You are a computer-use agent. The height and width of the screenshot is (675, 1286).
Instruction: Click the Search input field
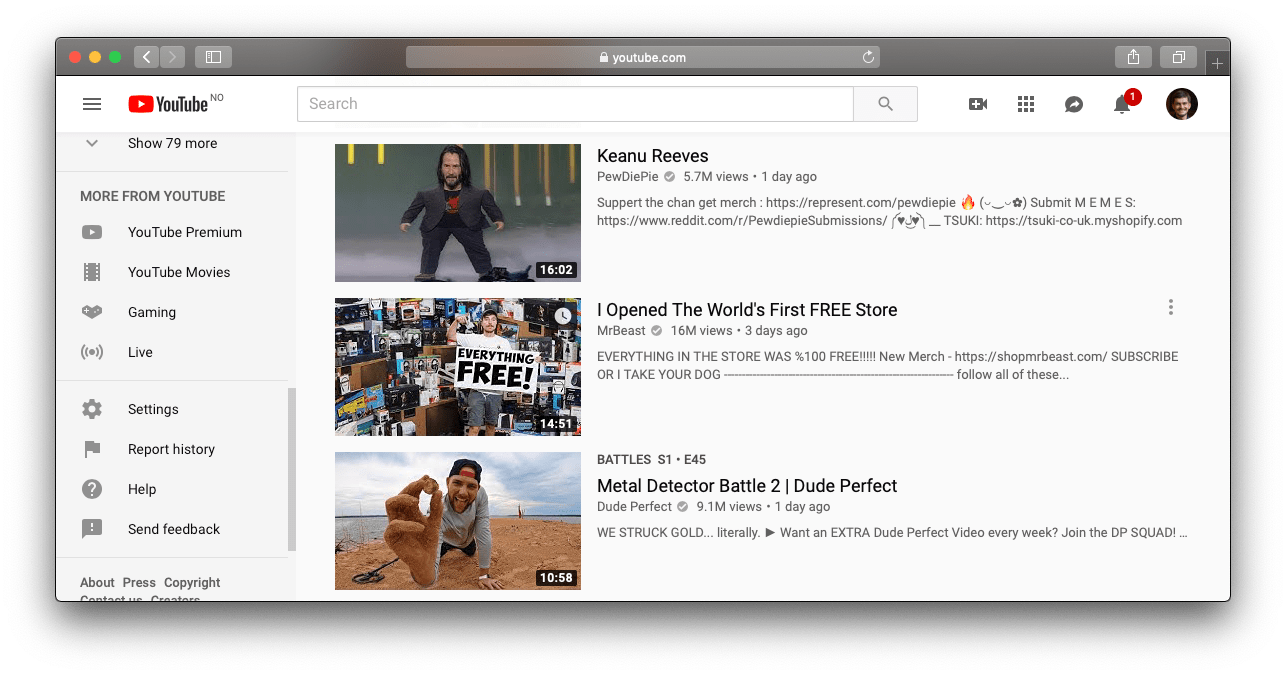click(x=574, y=104)
